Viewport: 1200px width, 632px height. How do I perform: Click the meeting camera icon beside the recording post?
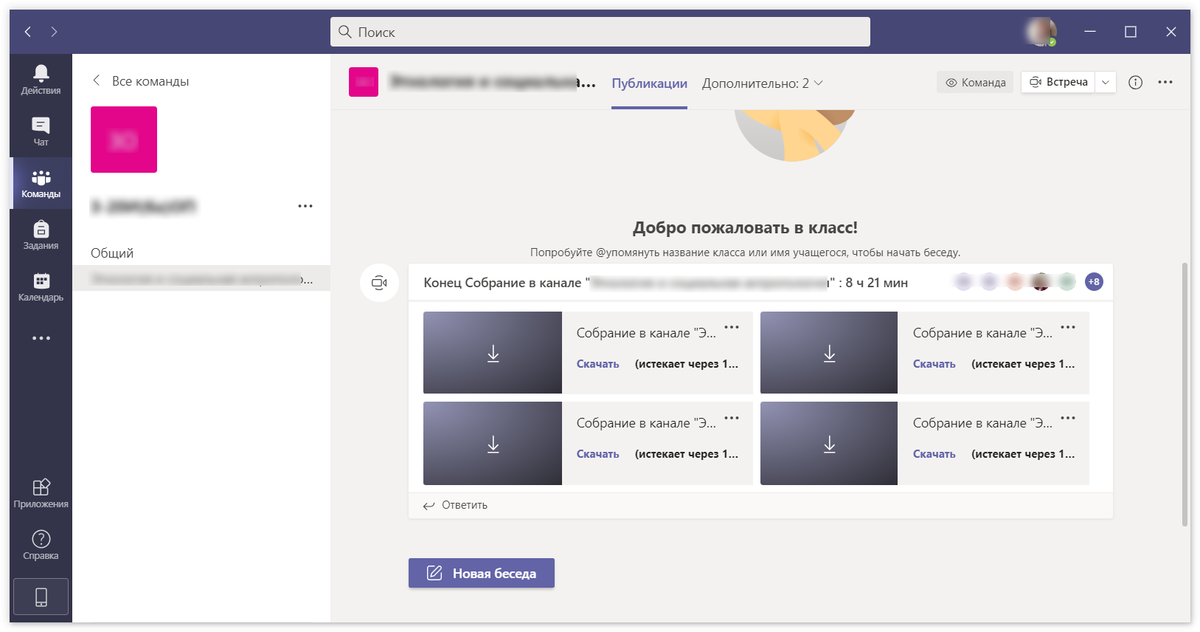pyautogui.click(x=379, y=282)
